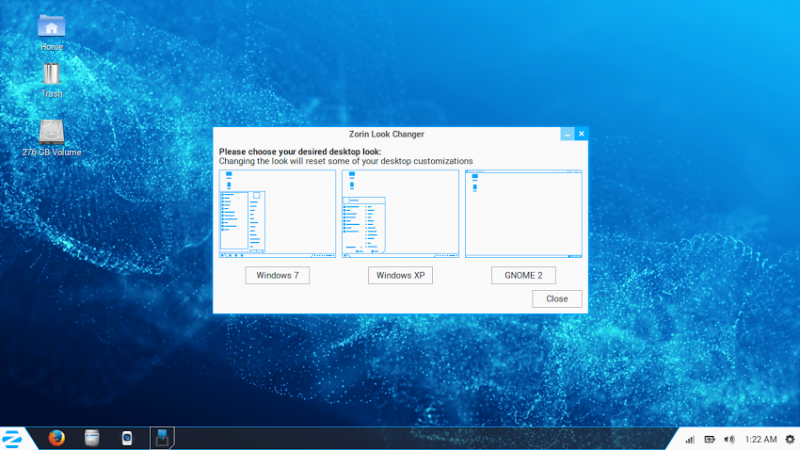Open the file manager taskbar icon
The height and width of the screenshot is (450, 800).
(92, 438)
